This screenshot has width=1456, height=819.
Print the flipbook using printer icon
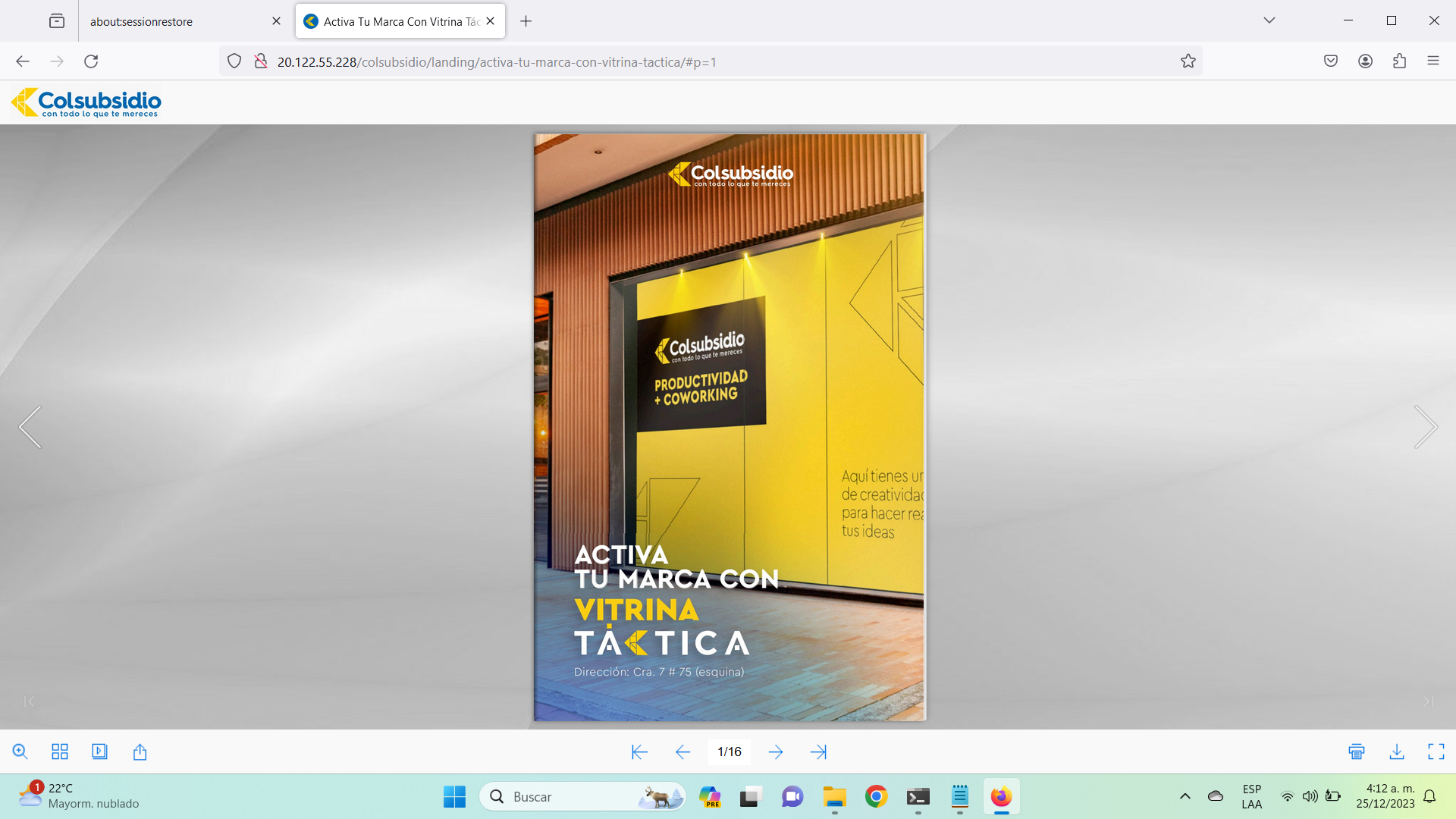tap(1357, 752)
